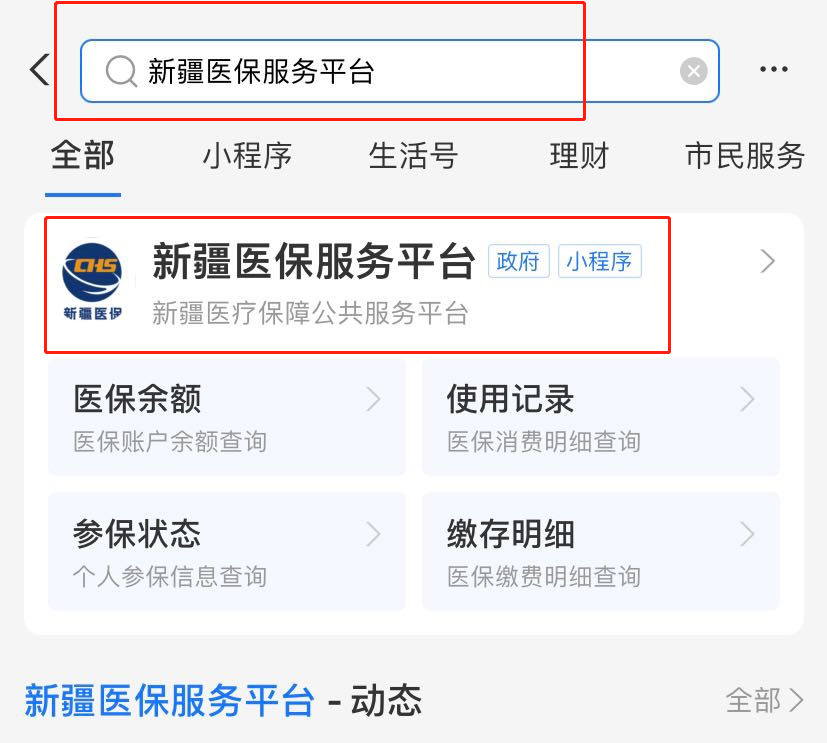
Task: Expand the 使用记录 chevron arrow
Action: tap(747, 399)
